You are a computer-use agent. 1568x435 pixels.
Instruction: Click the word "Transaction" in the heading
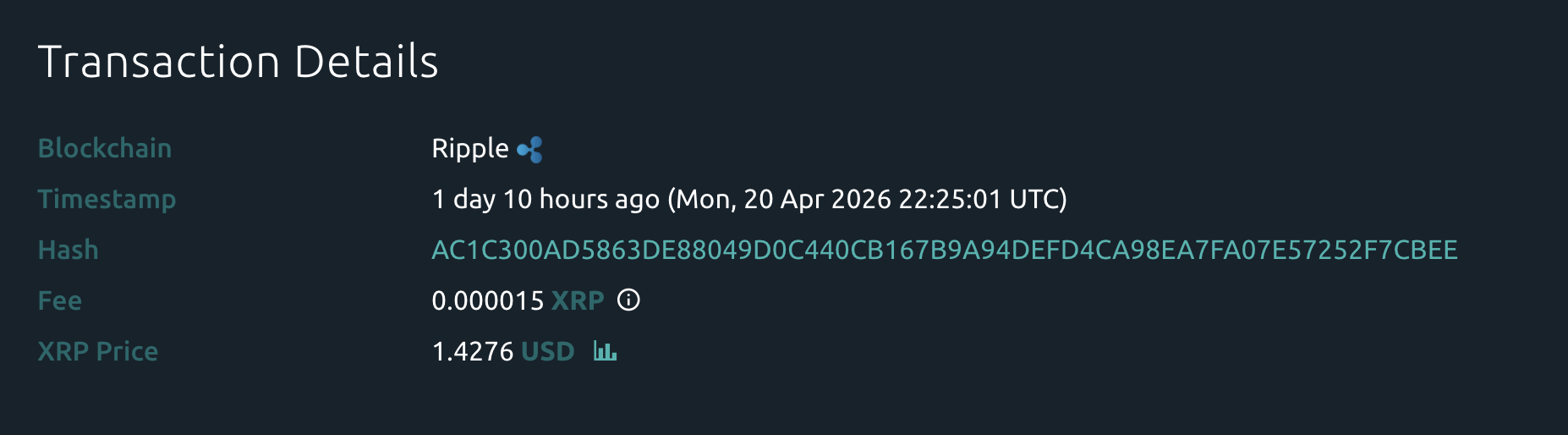tap(159, 63)
